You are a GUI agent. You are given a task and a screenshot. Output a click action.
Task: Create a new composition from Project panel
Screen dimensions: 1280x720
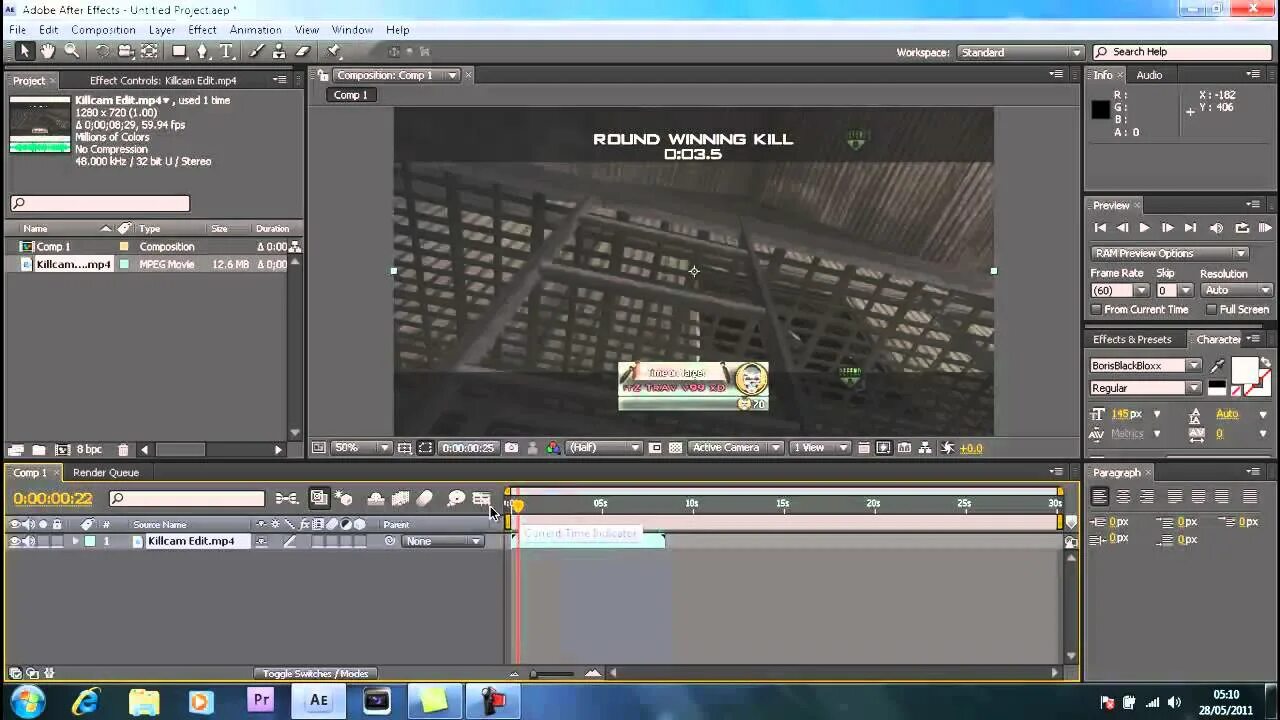tap(62, 450)
